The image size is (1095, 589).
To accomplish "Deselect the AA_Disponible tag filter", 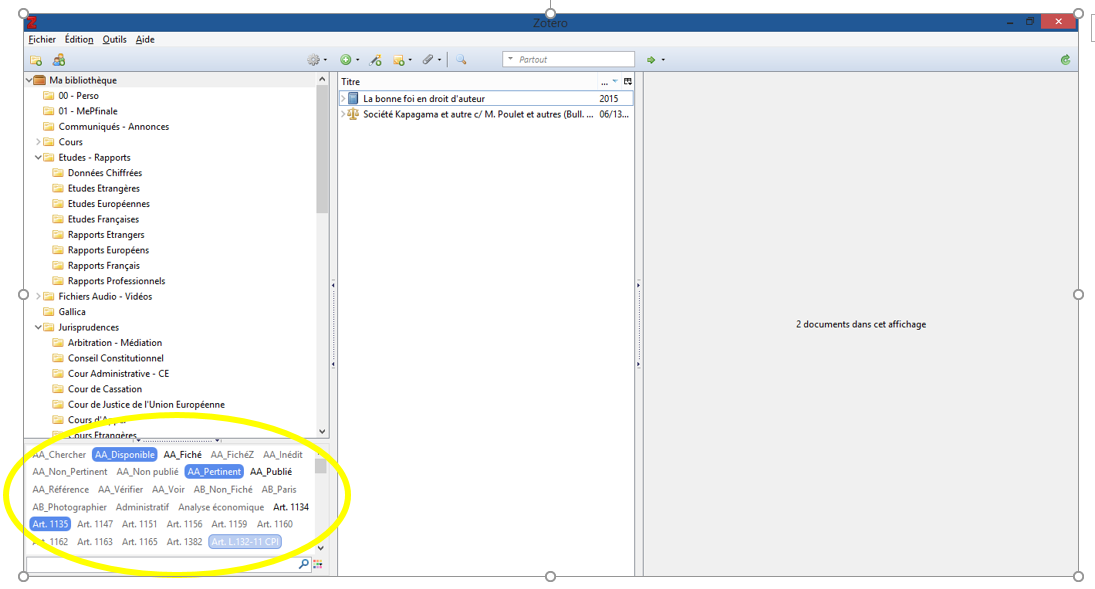I will (125, 455).
